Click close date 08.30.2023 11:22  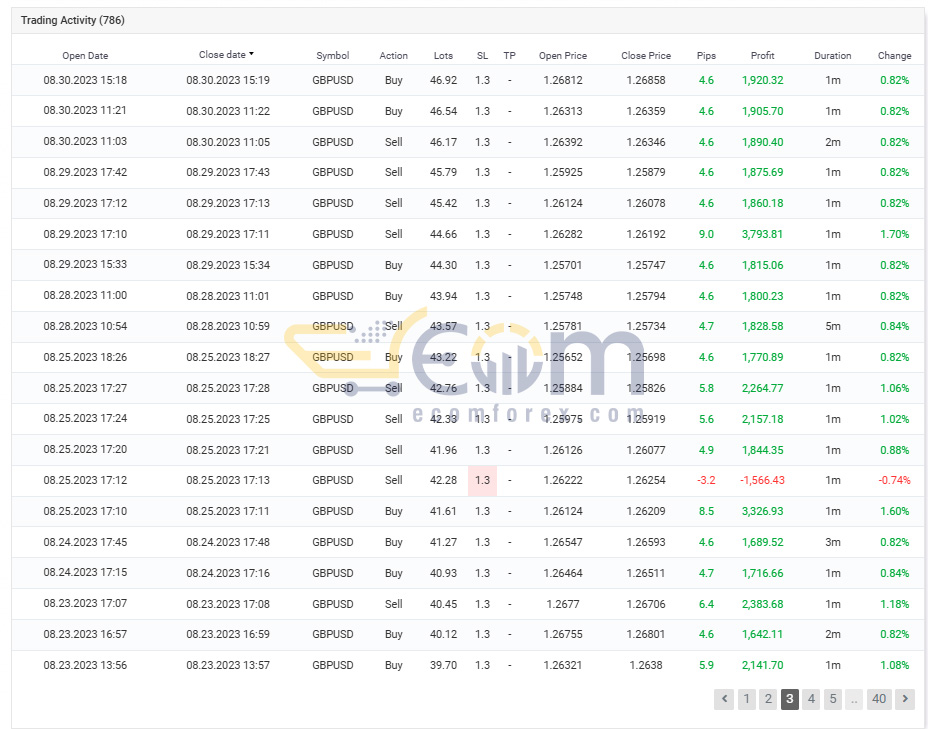[228, 111]
